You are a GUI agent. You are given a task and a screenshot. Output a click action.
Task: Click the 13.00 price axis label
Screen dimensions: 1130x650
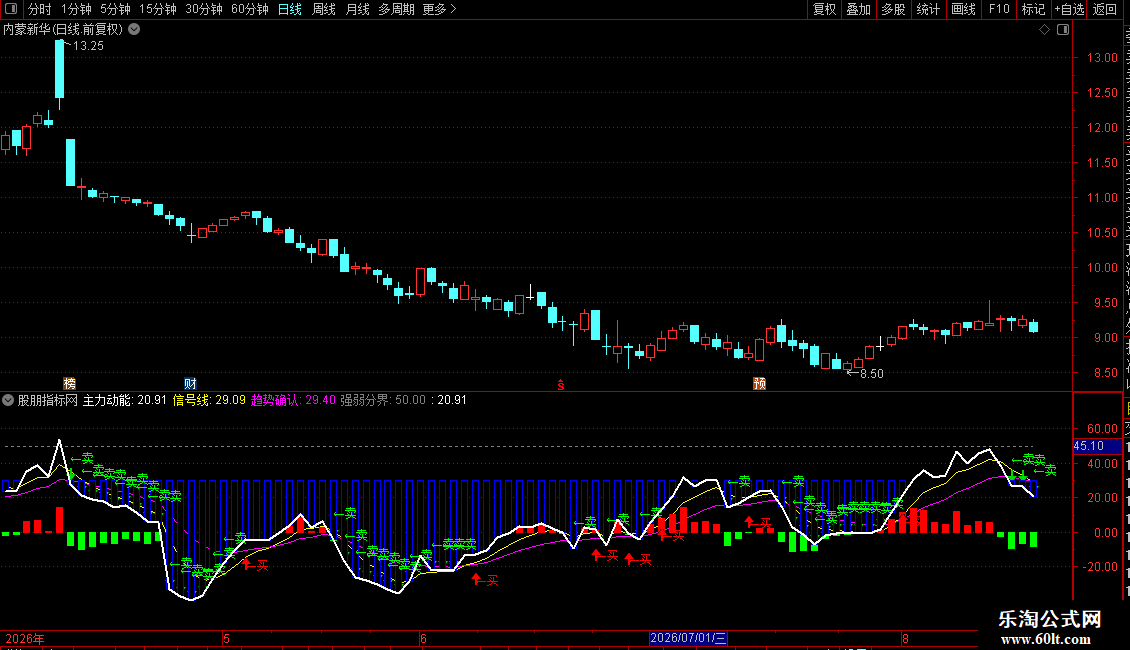point(1103,58)
